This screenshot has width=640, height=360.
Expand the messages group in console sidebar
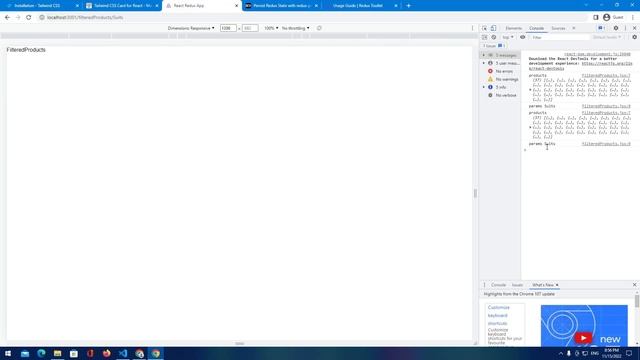point(484,55)
